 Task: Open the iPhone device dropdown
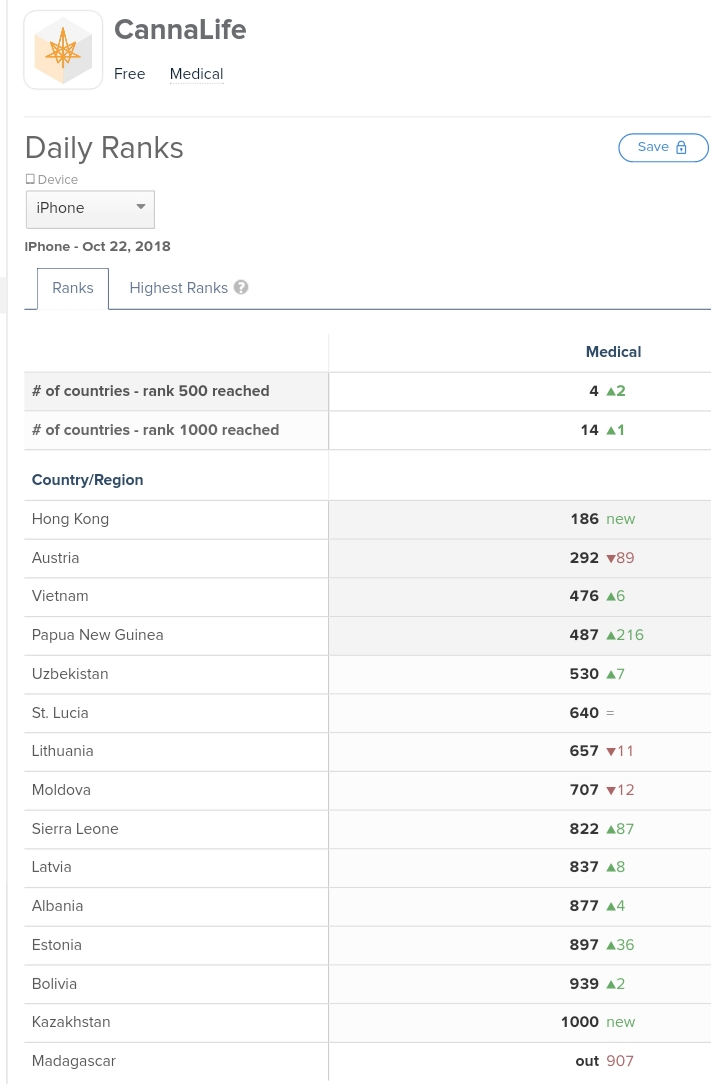coord(89,208)
